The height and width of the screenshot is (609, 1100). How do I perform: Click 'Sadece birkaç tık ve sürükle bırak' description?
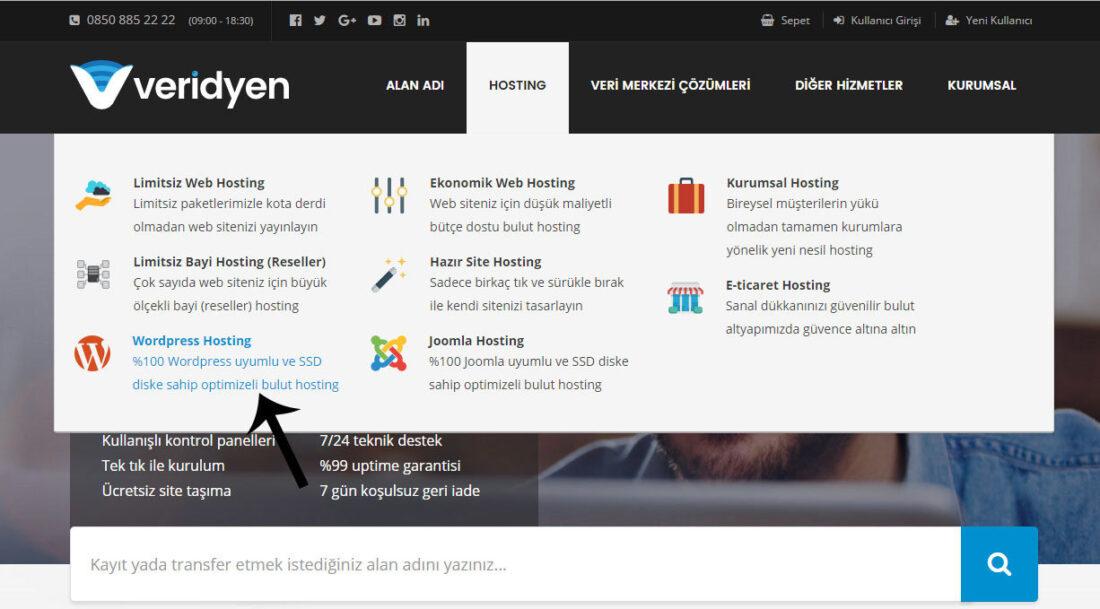tap(527, 282)
